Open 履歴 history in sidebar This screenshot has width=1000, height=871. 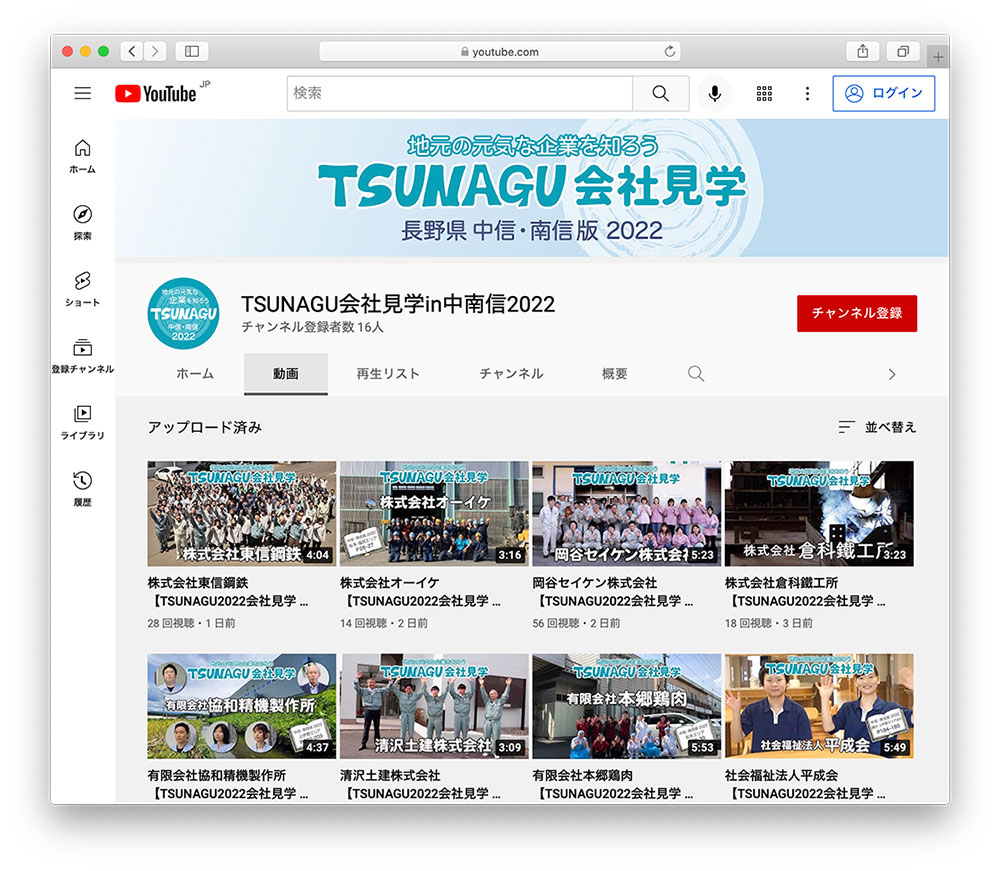tap(82, 489)
